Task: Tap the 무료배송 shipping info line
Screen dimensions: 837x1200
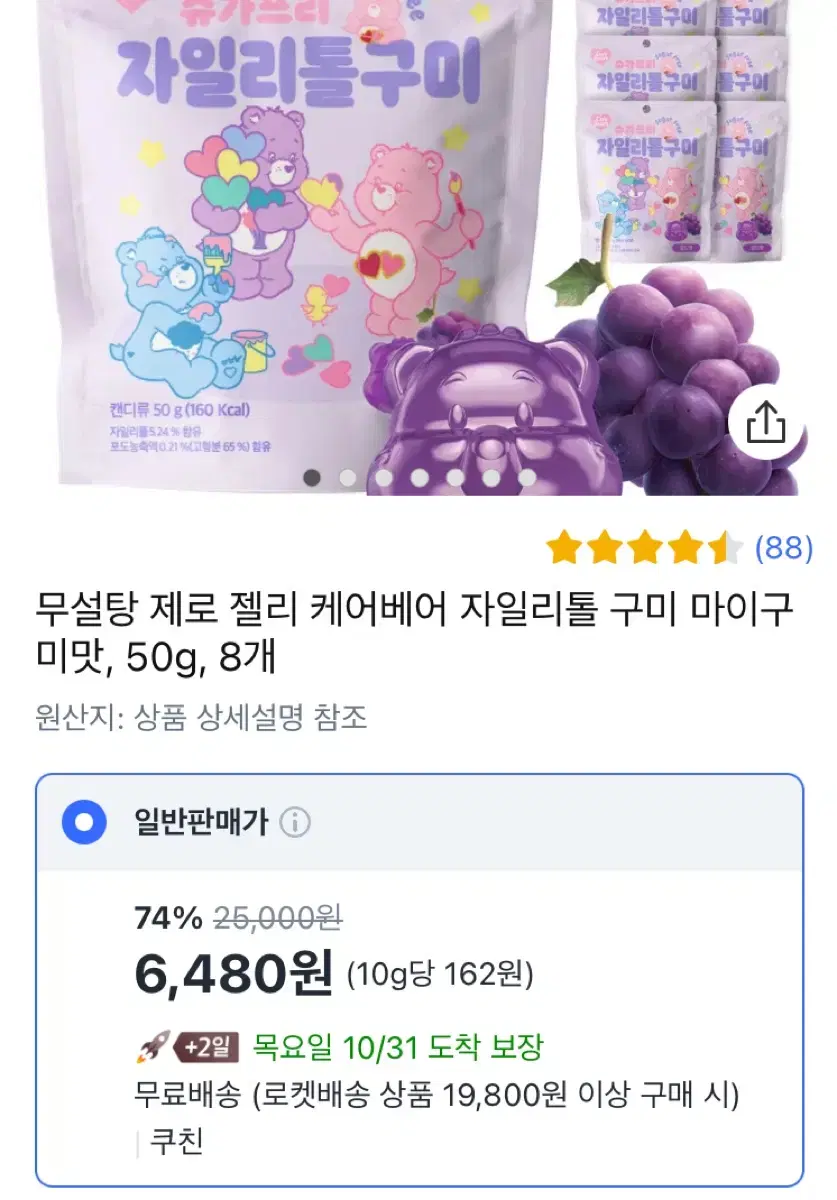Action: pyautogui.click(x=437, y=1096)
